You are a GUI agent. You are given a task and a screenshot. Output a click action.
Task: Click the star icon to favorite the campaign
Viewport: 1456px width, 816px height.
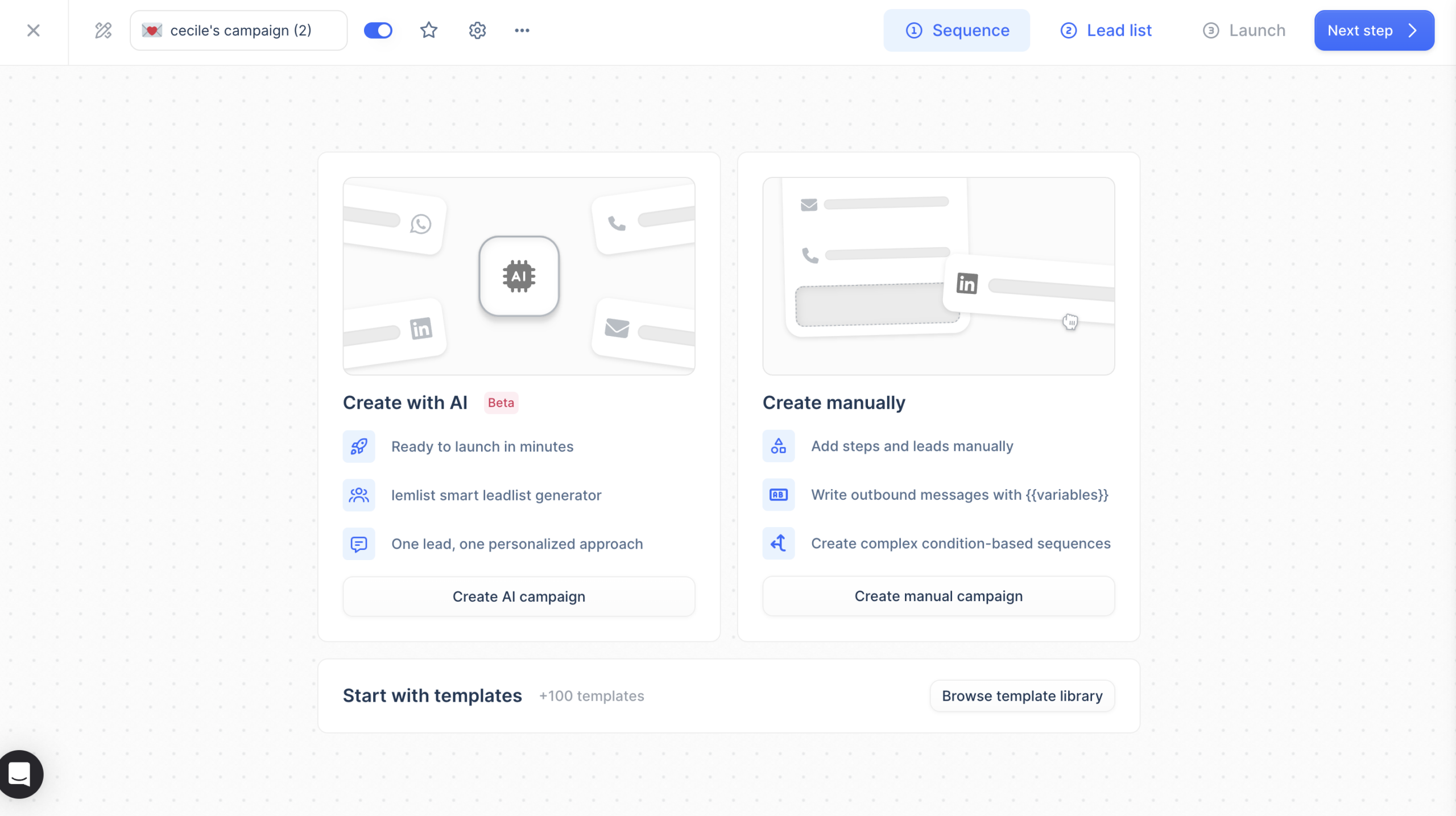click(428, 30)
